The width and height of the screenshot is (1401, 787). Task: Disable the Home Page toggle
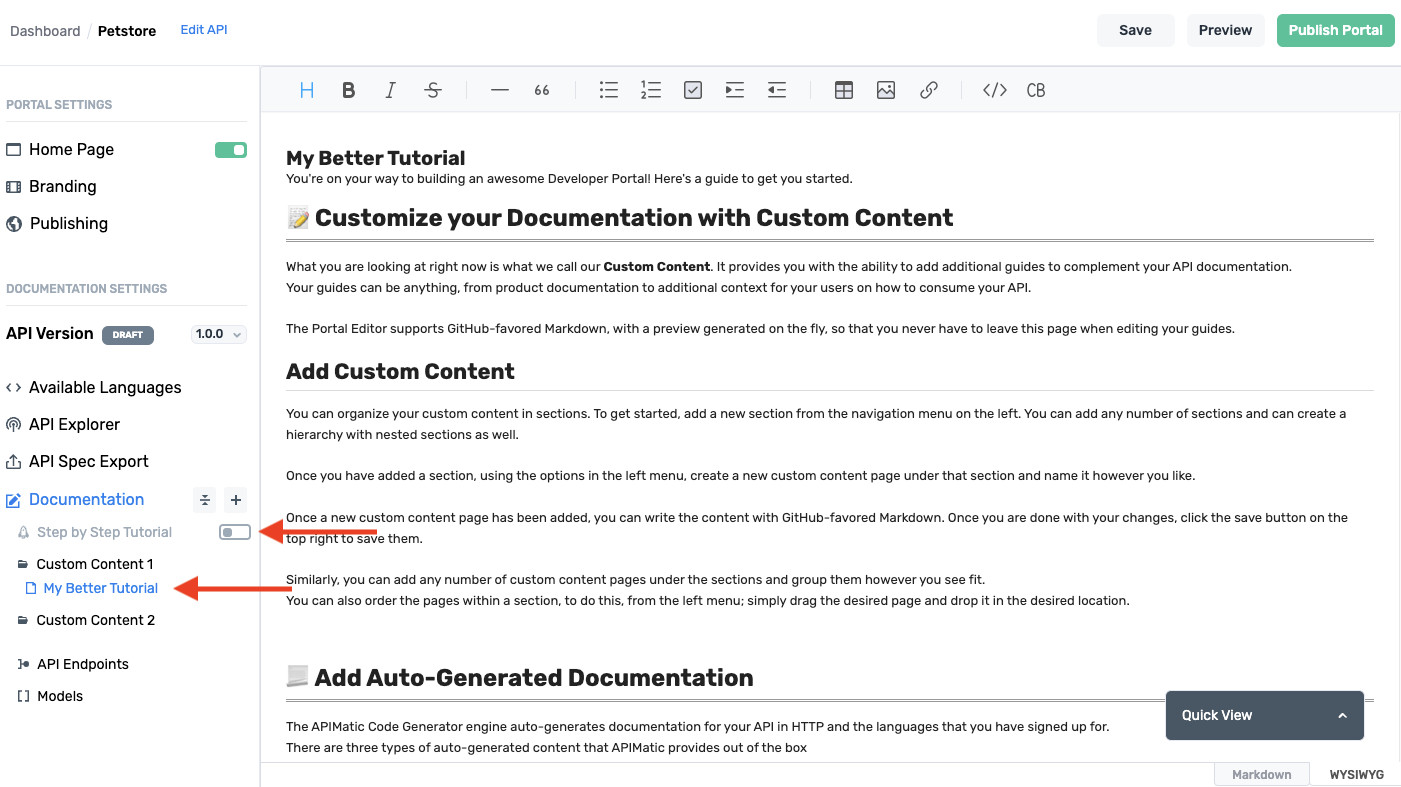[x=231, y=150]
